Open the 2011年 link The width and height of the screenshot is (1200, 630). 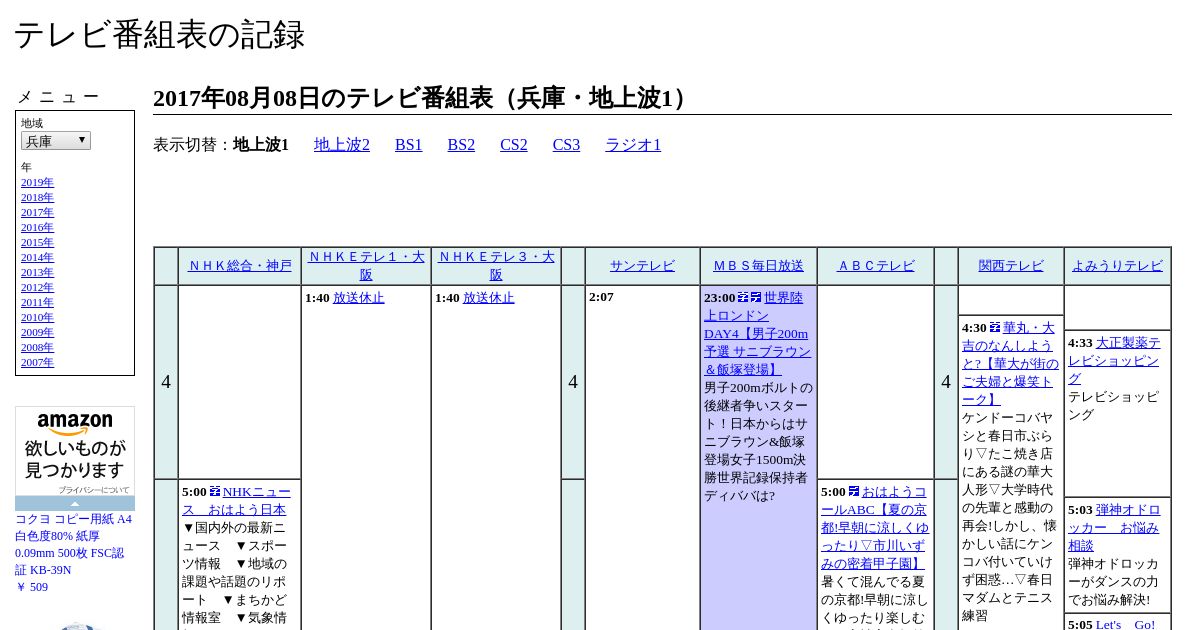click(x=37, y=302)
